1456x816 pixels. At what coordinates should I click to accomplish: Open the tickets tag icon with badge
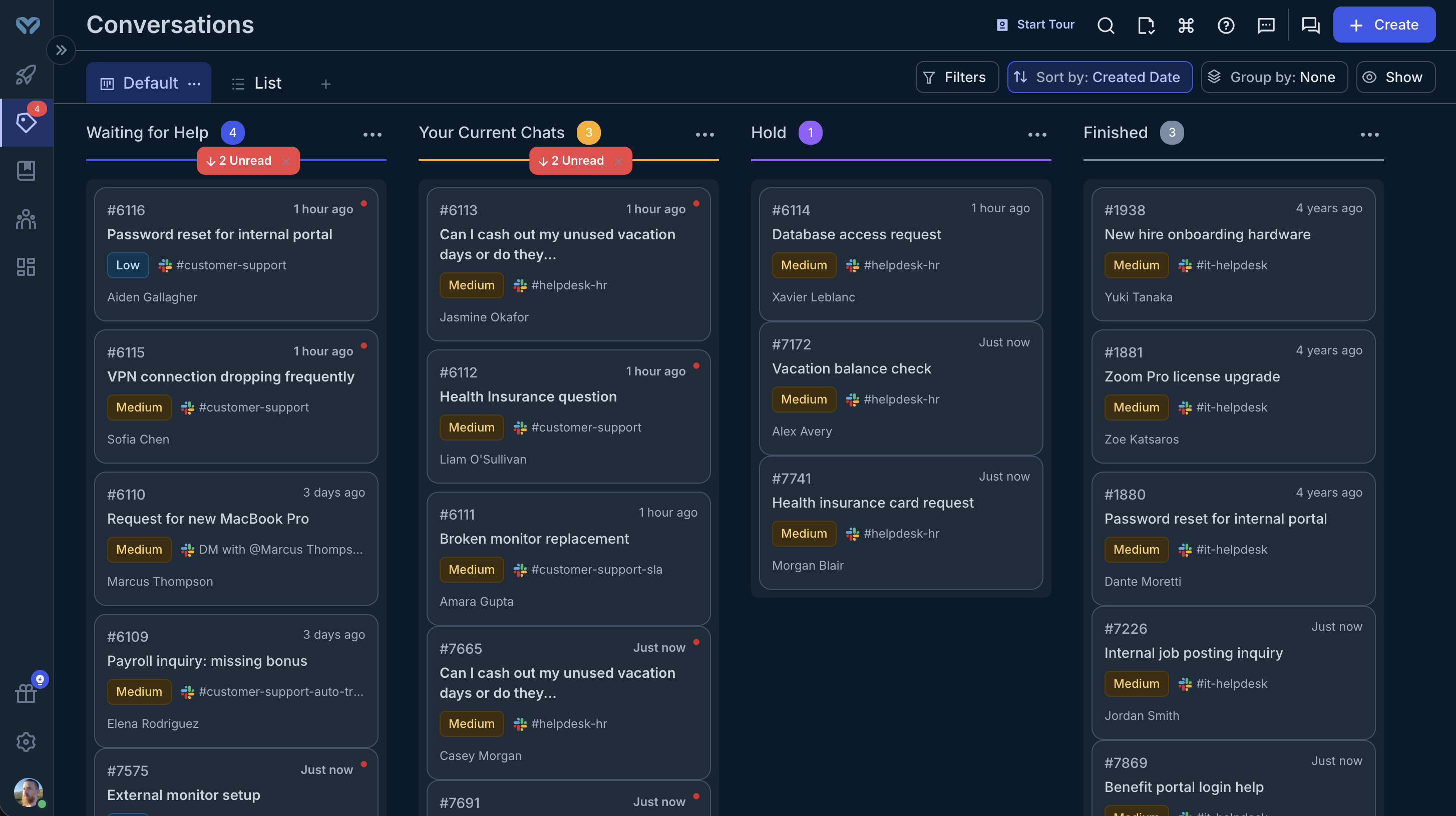pos(26,122)
